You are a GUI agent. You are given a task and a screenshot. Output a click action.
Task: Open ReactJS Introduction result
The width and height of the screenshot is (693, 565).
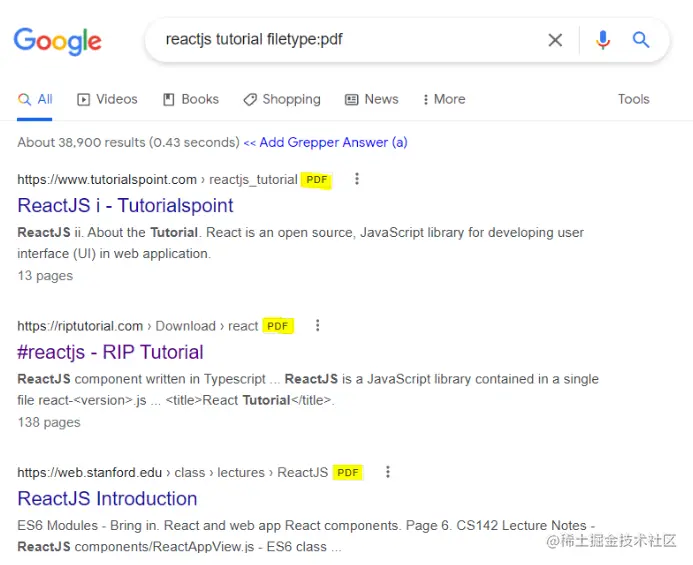(107, 499)
